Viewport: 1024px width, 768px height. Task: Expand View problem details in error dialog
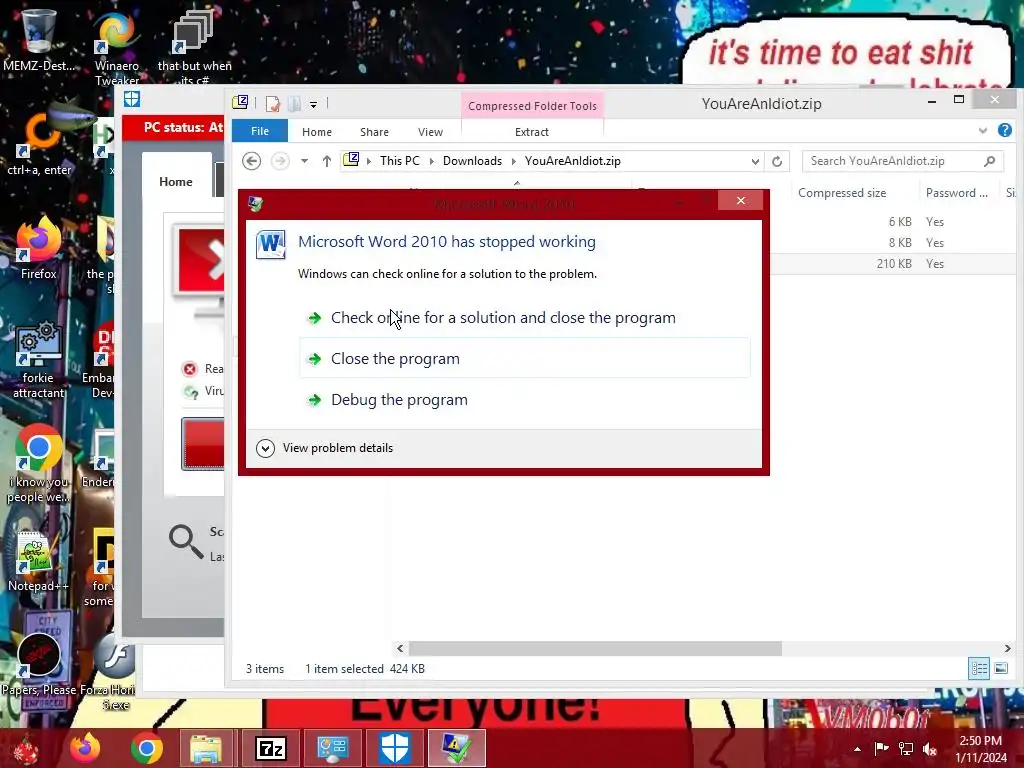[x=325, y=448]
